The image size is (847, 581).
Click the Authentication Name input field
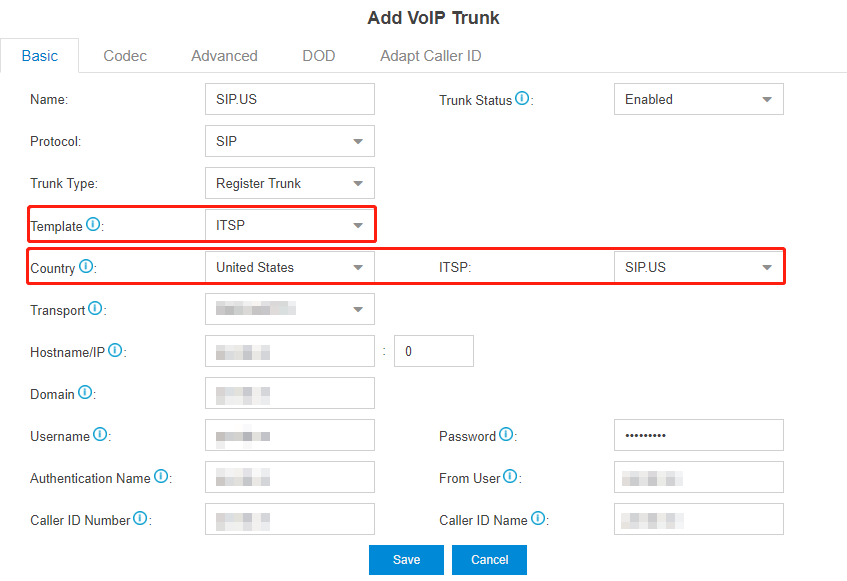(x=290, y=477)
